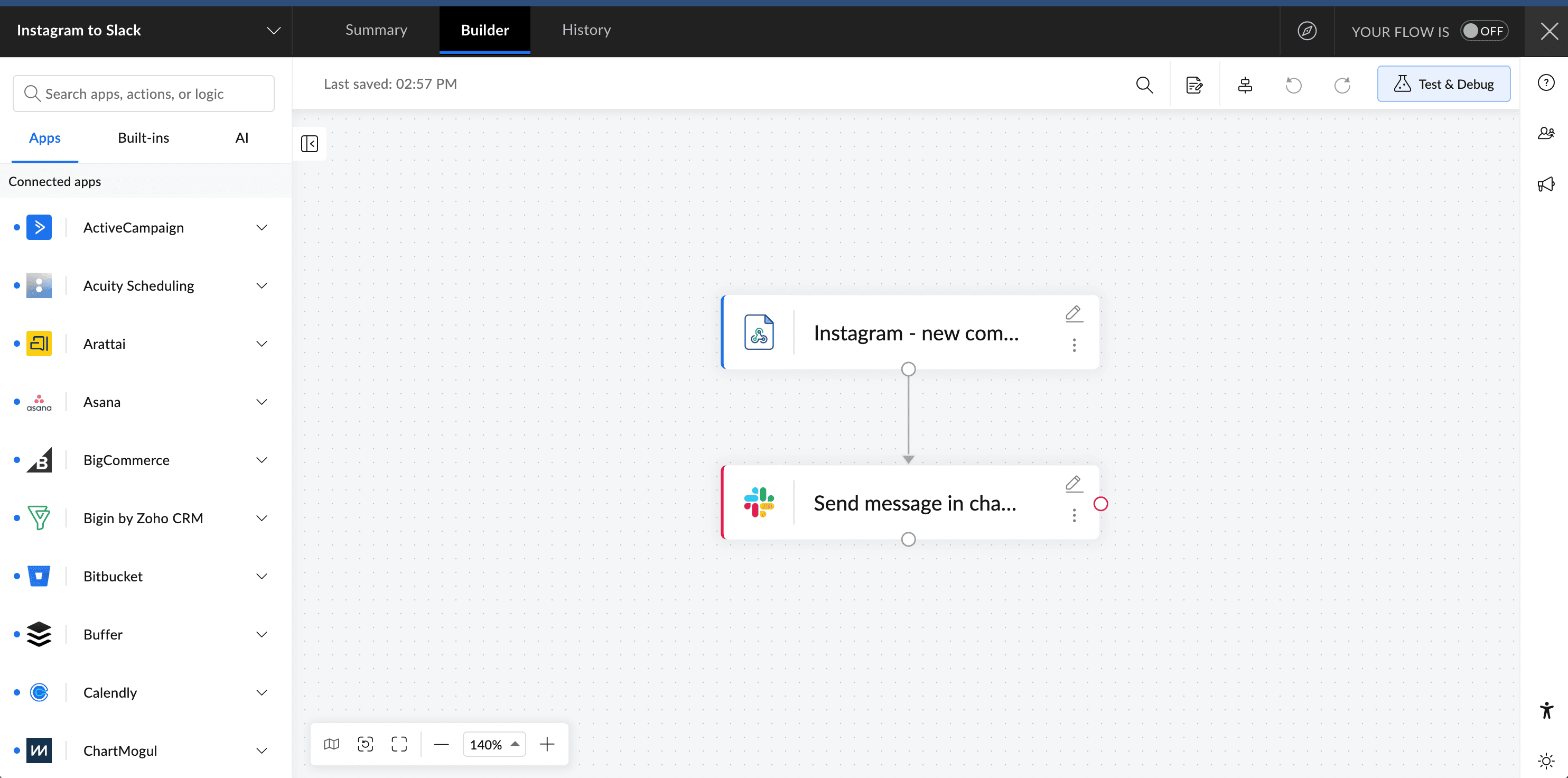Open the announcements megaphone icon
Image resolution: width=1568 pixels, height=778 pixels.
click(1546, 184)
